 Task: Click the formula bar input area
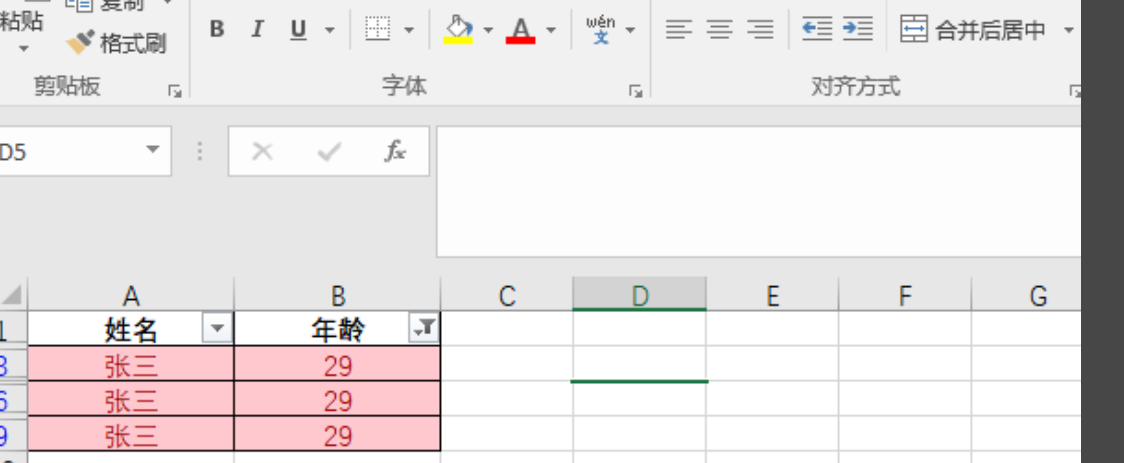(x=758, y=191)
